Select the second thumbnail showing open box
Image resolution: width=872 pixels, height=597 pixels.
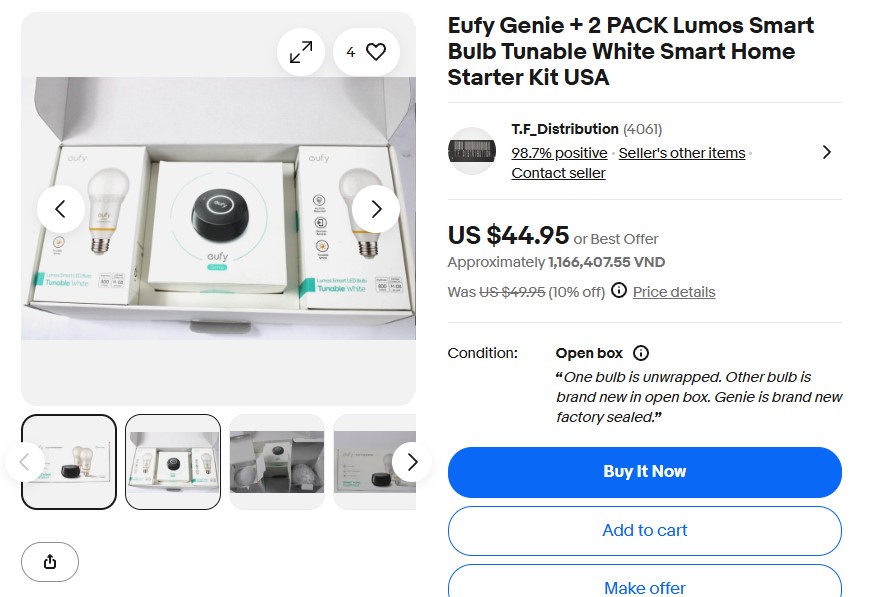[173, 461]
